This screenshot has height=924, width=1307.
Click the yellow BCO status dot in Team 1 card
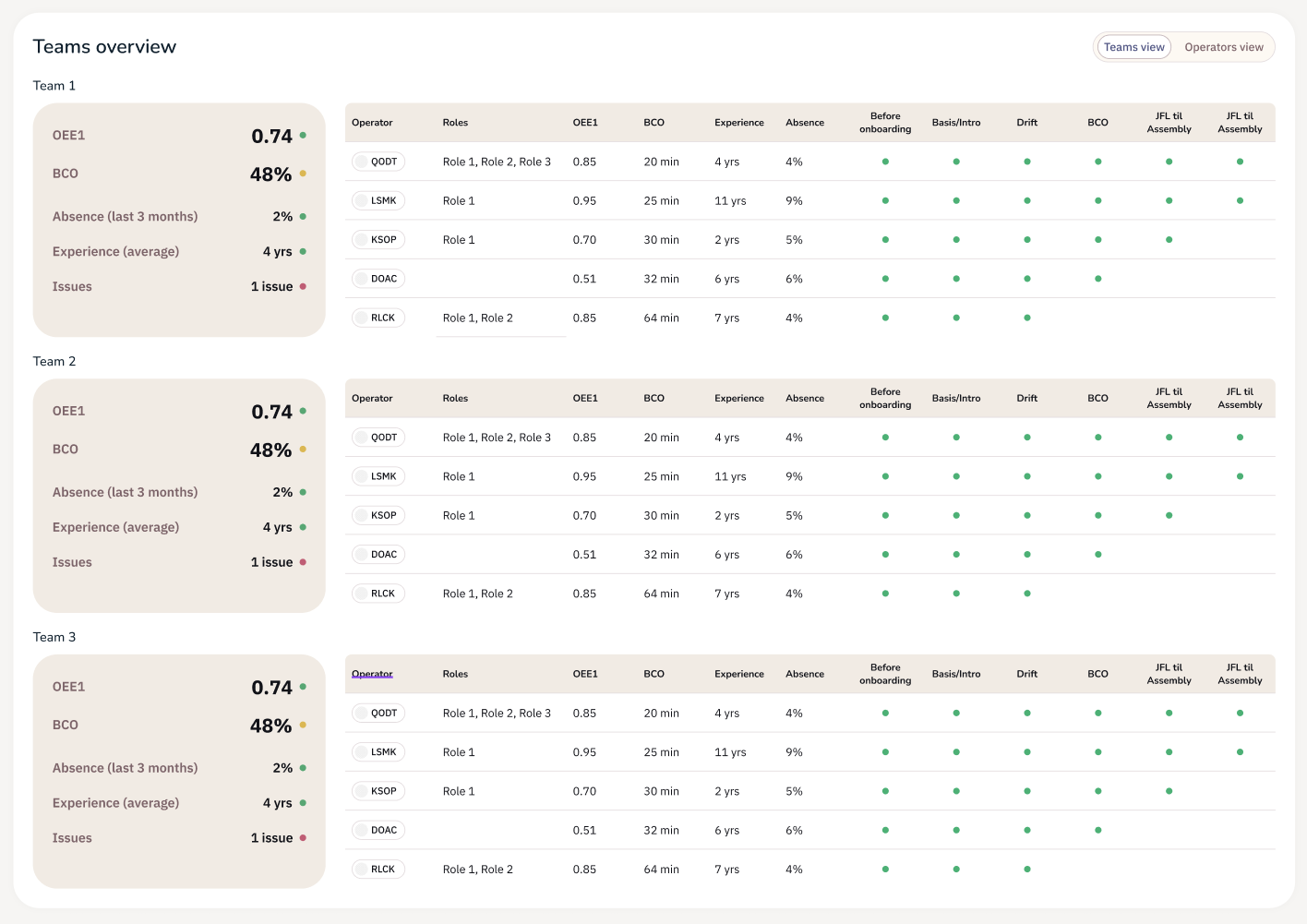[x=303, y=174]
